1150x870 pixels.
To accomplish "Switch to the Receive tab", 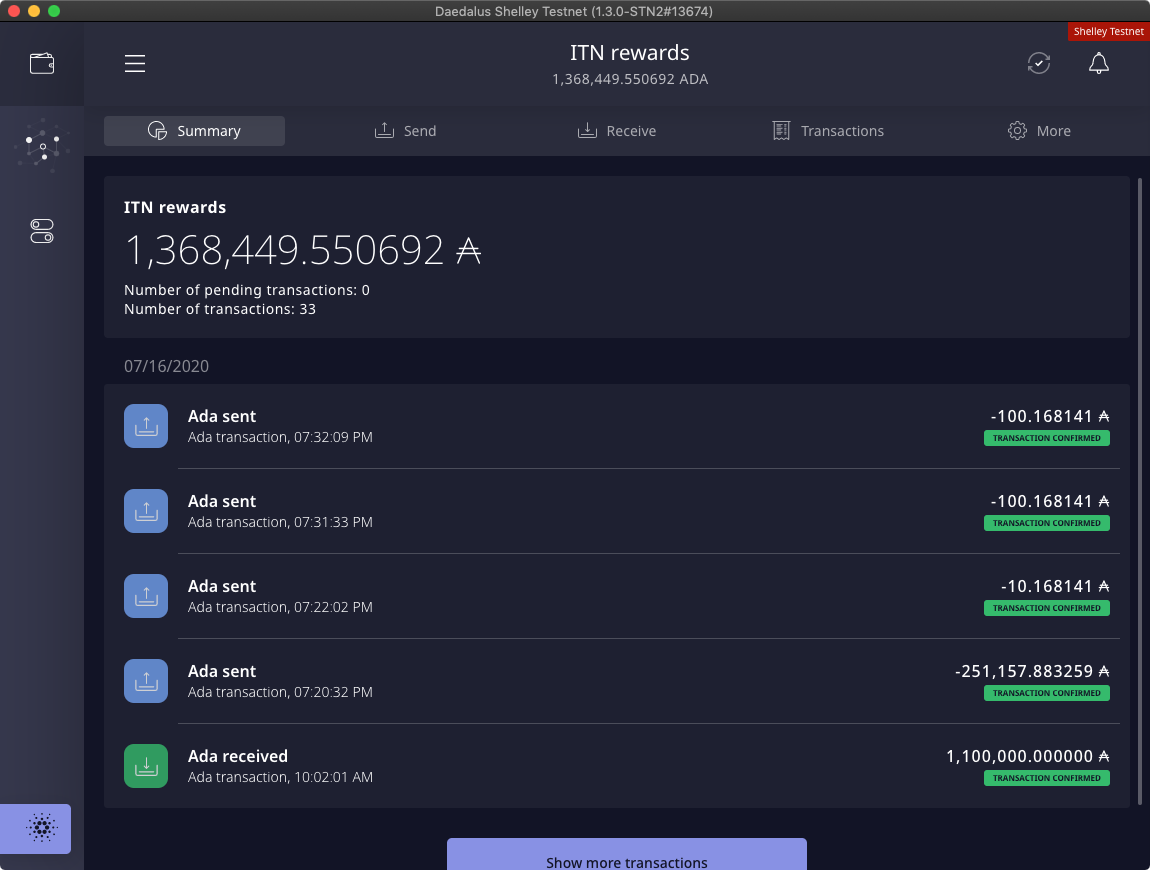I will (617, 131).
